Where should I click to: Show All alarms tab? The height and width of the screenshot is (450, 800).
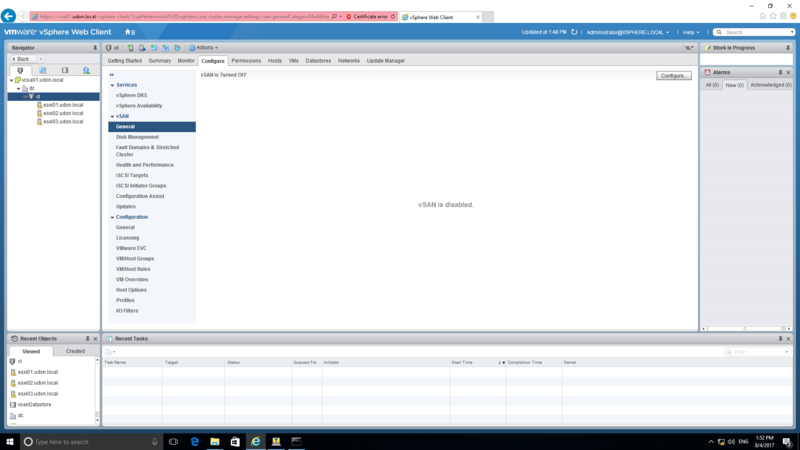pos(712,85)
